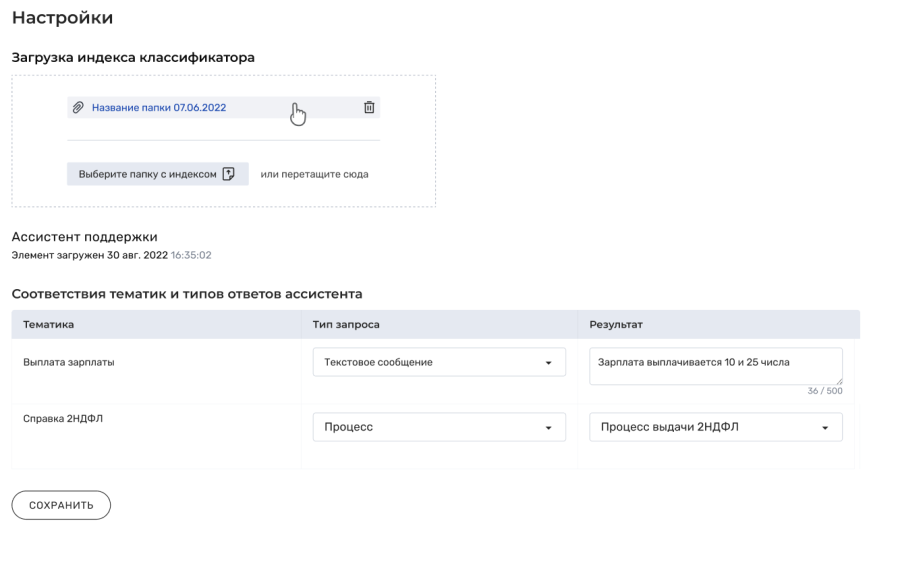Click the folder upload icon in the button
The image size is (900, 562).
[228, 174]
